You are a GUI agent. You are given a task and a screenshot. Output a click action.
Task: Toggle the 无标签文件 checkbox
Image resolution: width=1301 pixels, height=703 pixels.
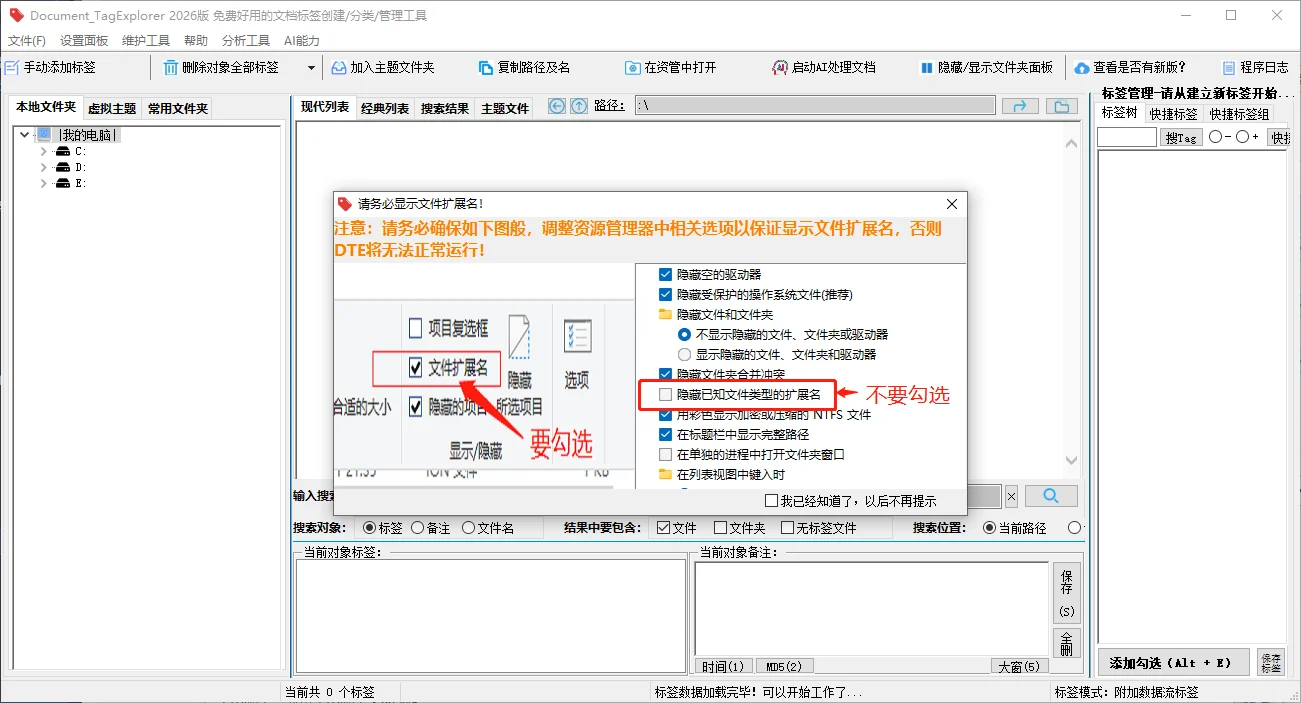coord(787,527)
